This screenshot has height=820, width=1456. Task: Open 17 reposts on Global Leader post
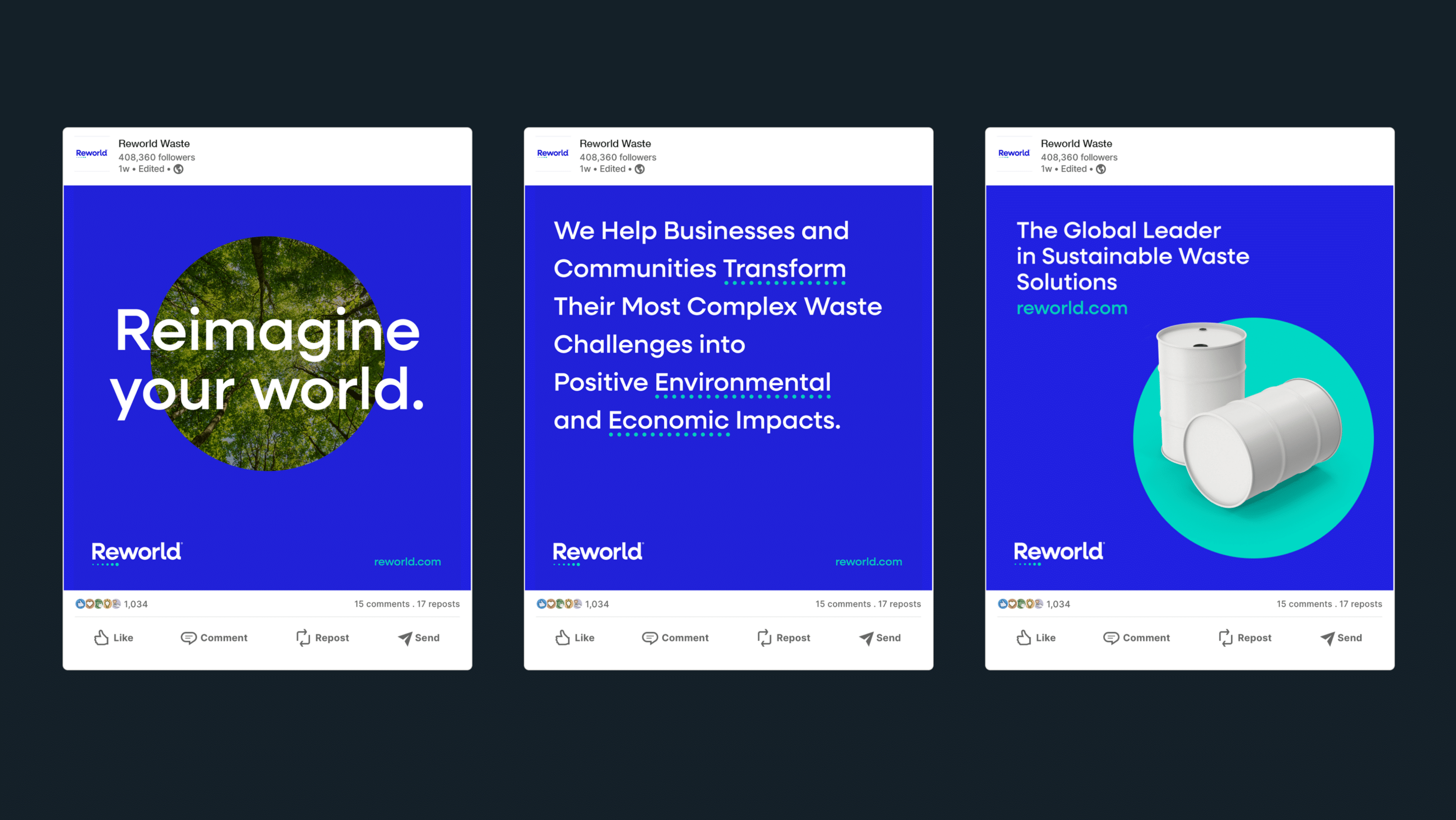coord(1361,604)
